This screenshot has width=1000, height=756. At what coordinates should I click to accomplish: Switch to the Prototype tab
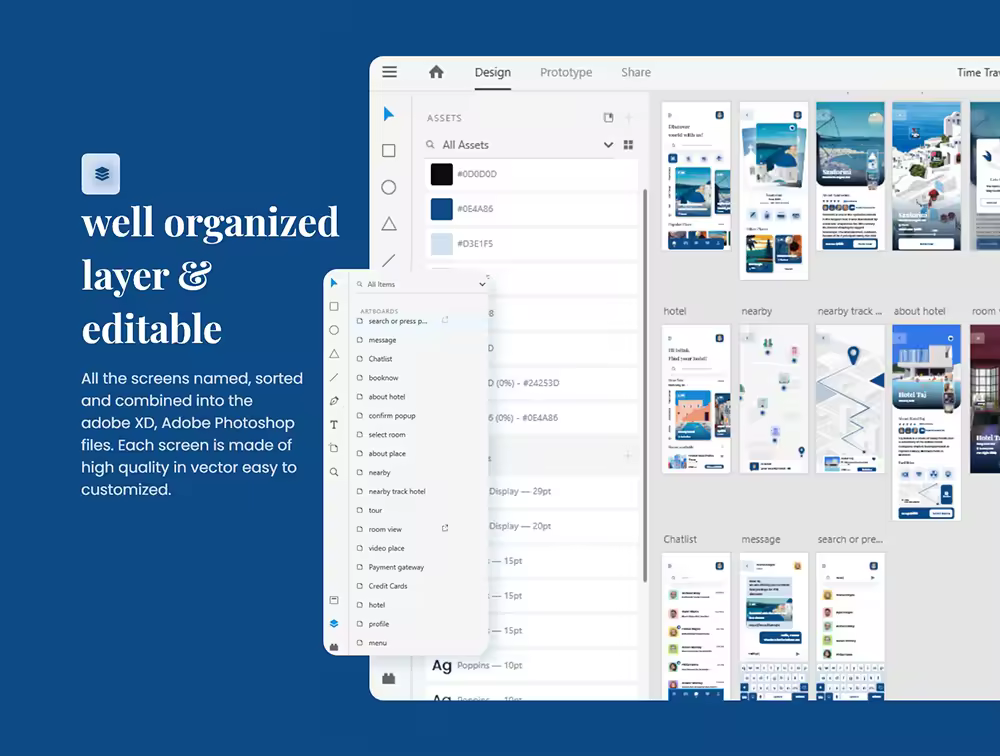(x=566, y=72)
